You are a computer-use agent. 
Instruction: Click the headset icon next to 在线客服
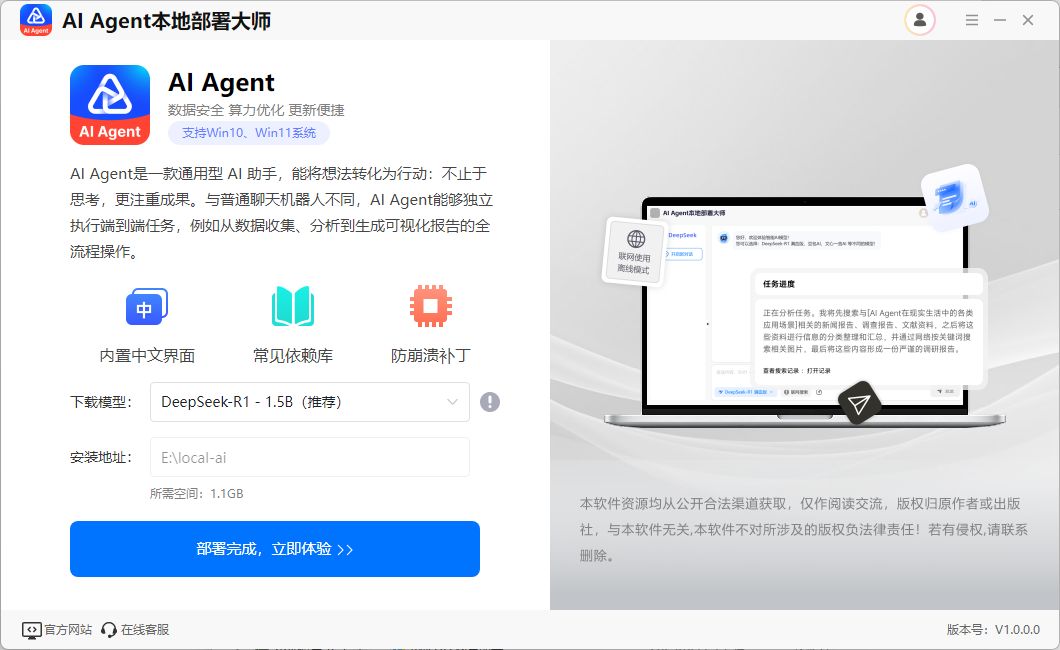(109, 630)
